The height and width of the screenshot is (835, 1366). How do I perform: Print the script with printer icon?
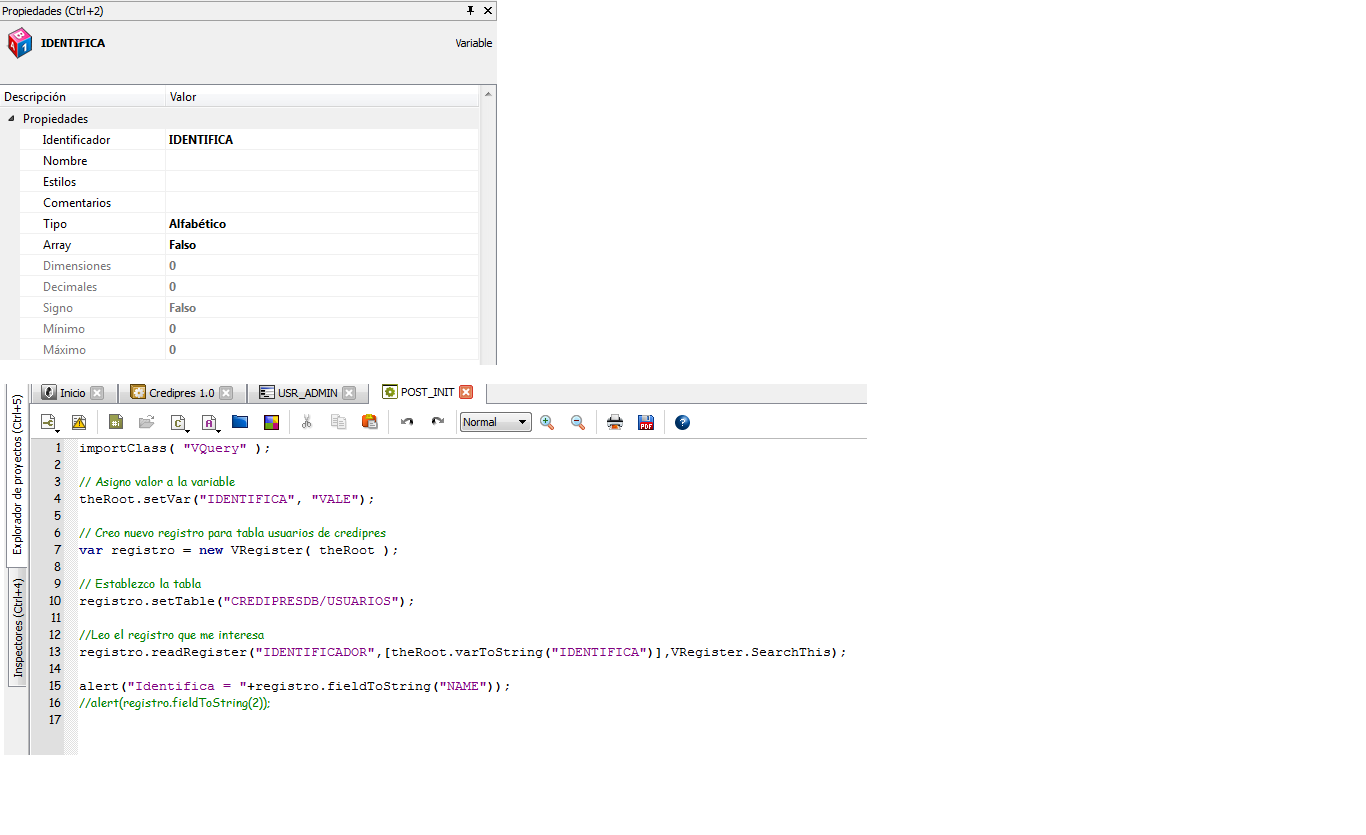(x=615, y=422)
